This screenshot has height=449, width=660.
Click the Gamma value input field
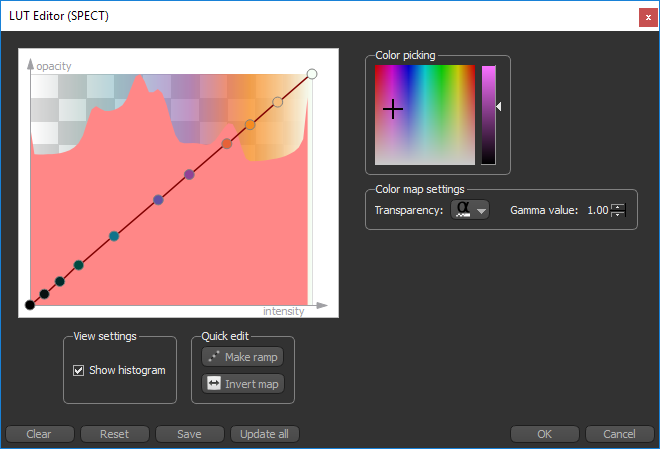click(x=596, y=210)
